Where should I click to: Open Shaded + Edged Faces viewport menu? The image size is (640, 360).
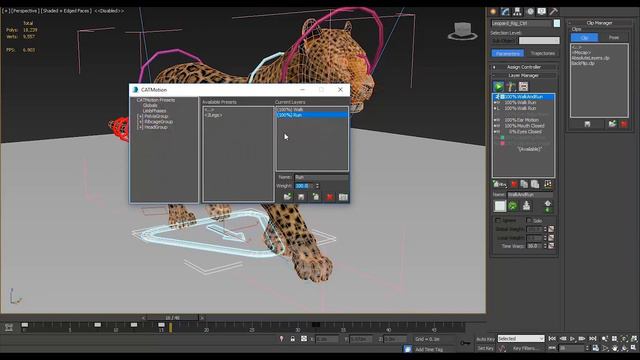[66, 11]
